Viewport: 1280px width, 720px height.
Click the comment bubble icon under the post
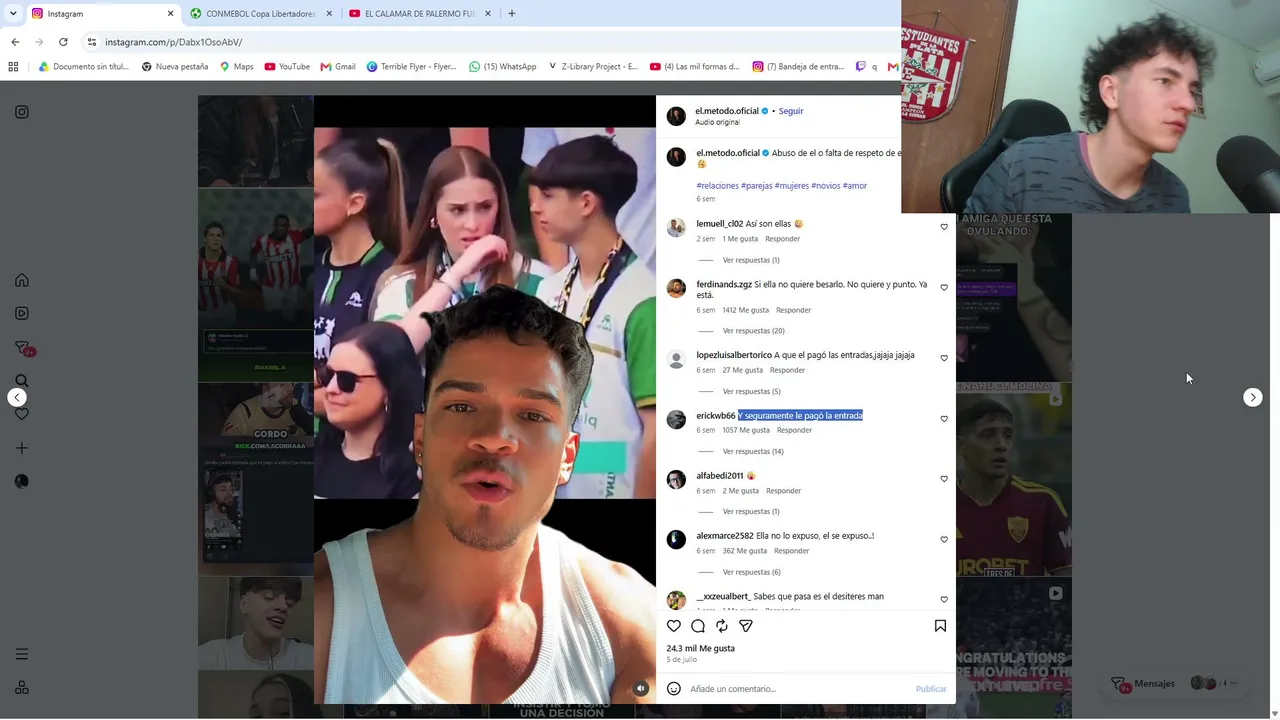698,626
